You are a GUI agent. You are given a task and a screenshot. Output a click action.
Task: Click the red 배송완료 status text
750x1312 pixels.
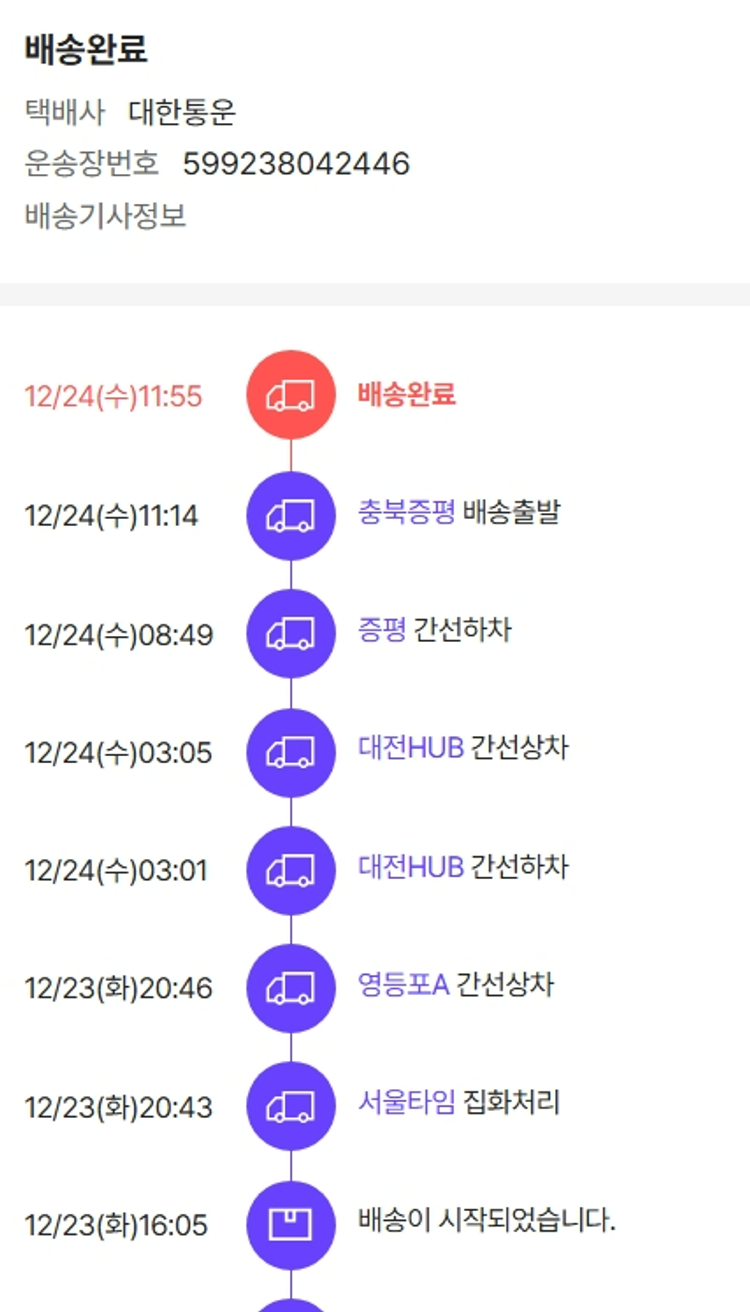pyautogui.click(x=407, y=394)
